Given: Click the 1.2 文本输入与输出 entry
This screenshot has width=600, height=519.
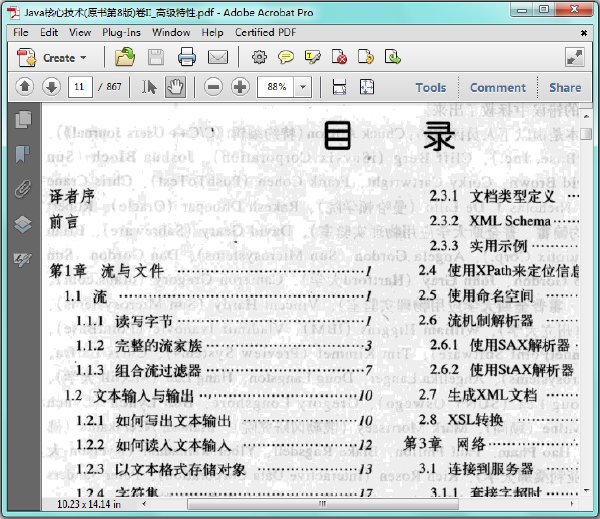Looking at the screenshot, I should pos(218,395).
